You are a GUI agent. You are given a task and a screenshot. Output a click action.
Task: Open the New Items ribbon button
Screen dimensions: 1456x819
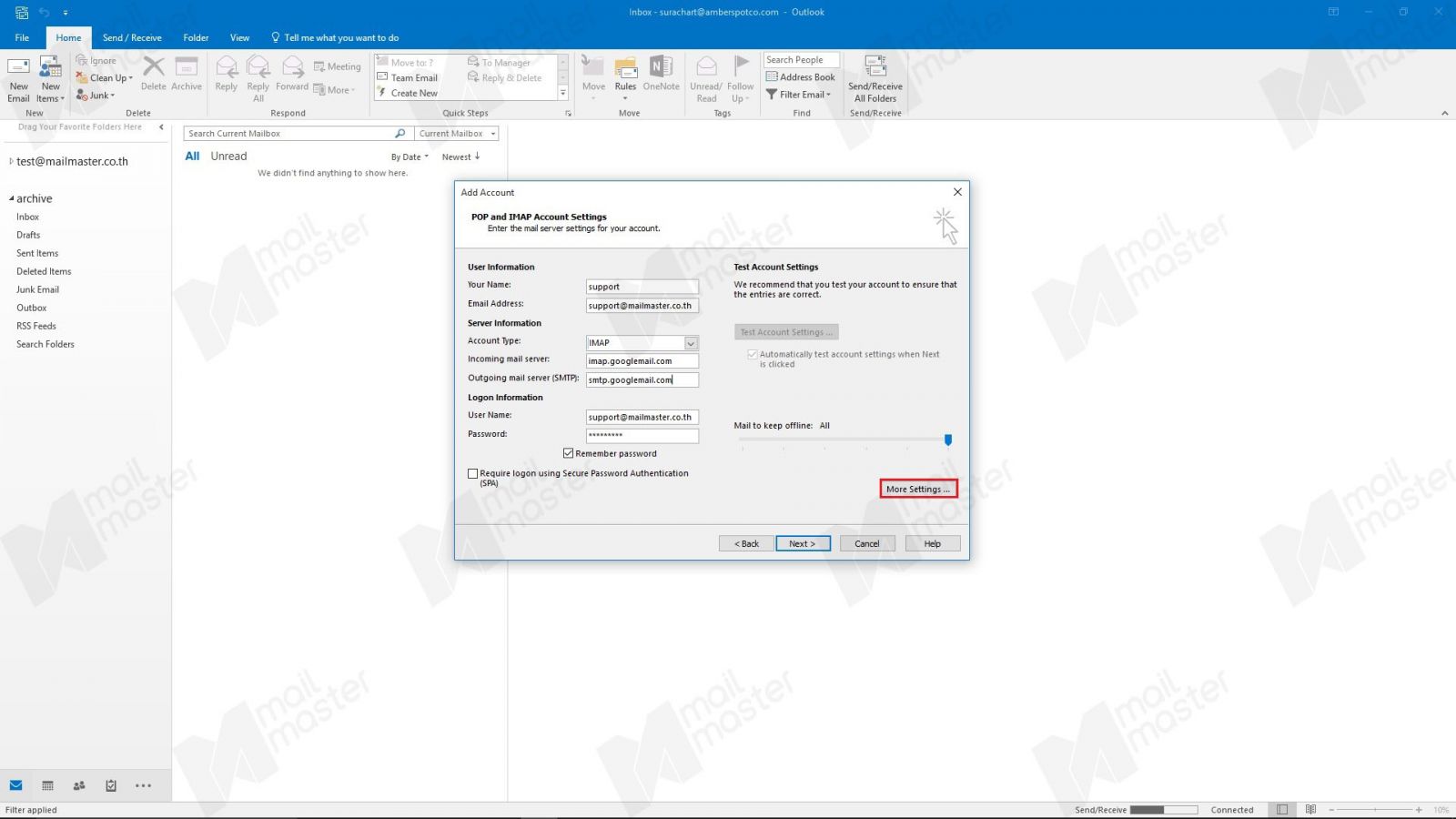click(50, 80)
